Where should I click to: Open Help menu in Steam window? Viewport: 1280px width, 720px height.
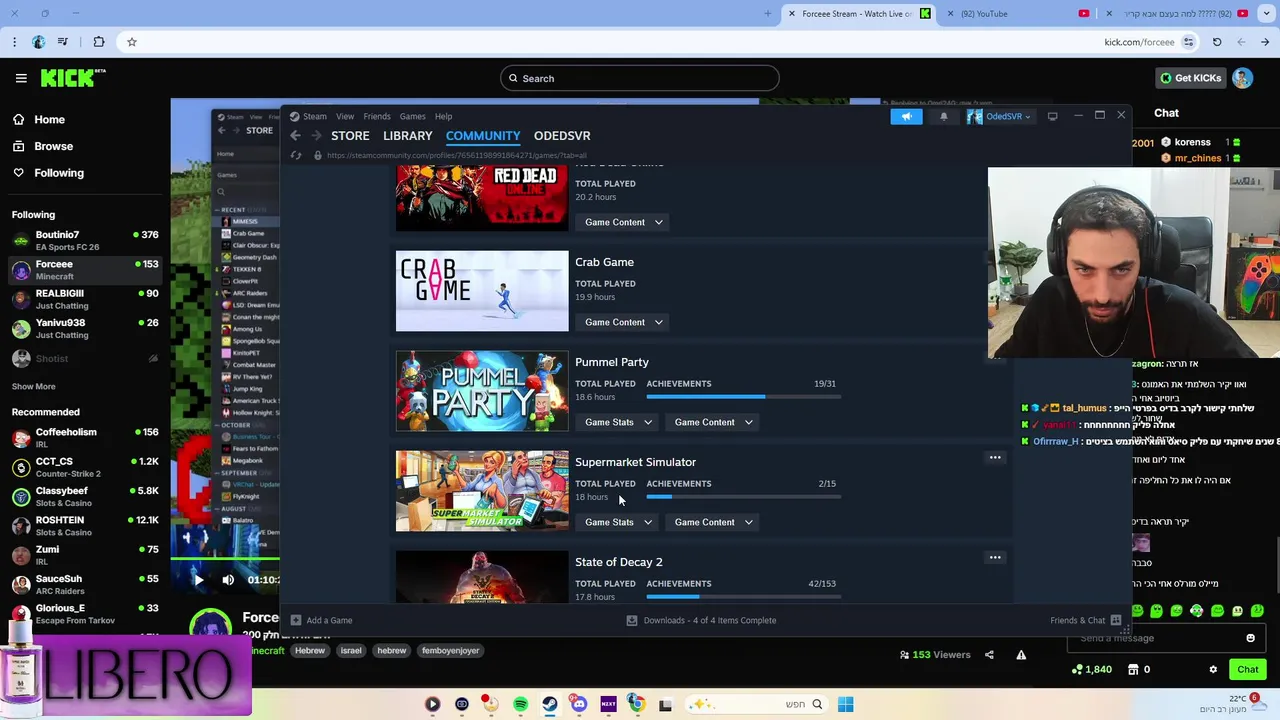(x=443, y=117)
